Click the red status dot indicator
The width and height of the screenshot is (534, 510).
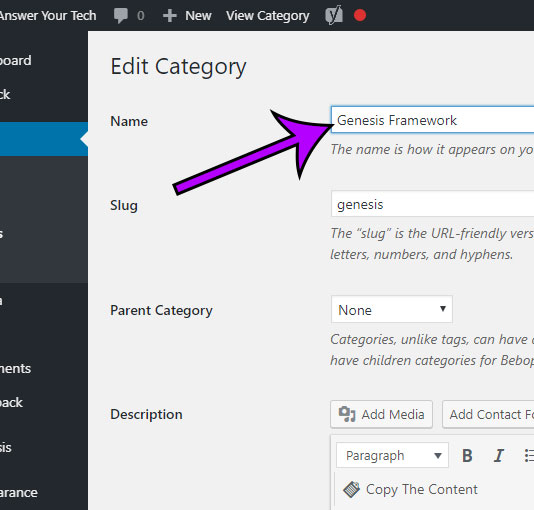(x=360, y=15)
